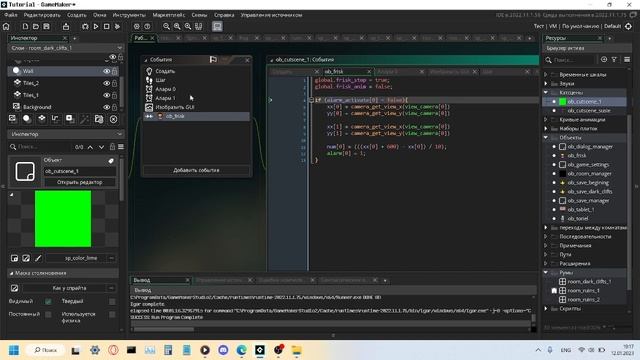
Task: Zoom in the workspace
Action: coord(188,27)
